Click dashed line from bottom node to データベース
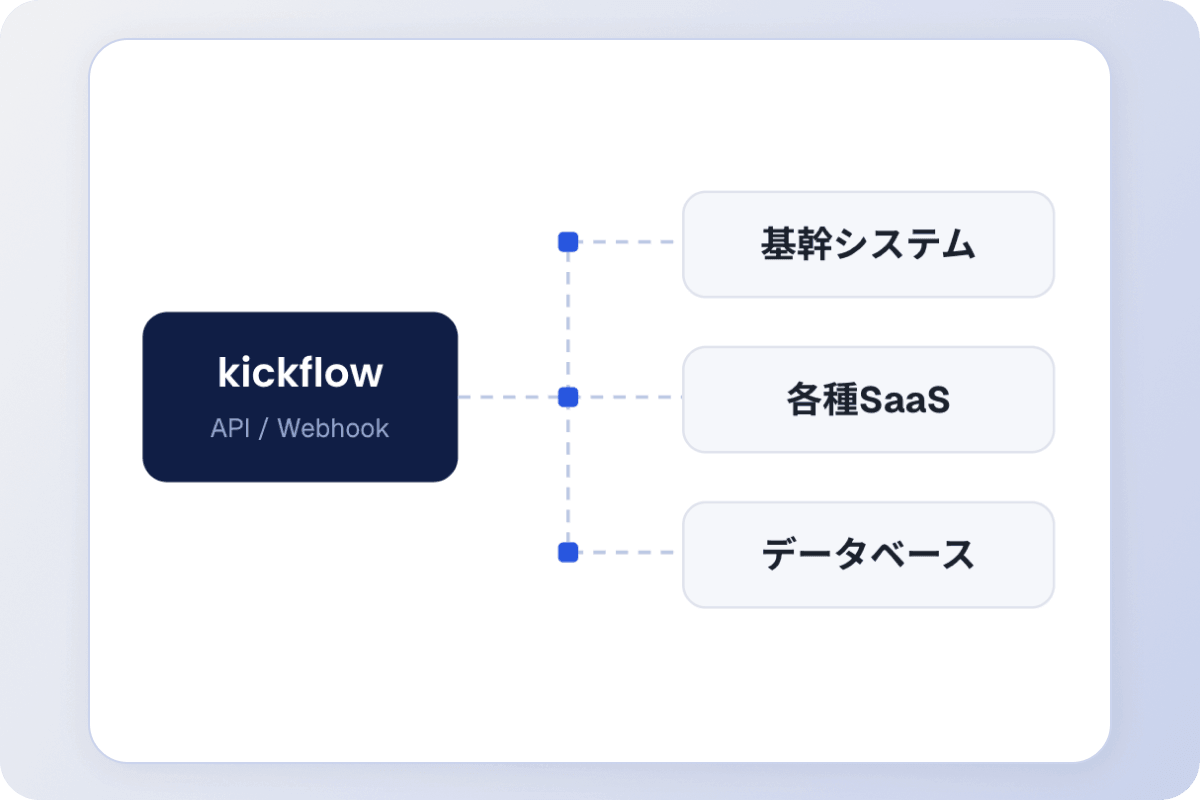This screenshot has width=1200, height=800. click(630, 552)
